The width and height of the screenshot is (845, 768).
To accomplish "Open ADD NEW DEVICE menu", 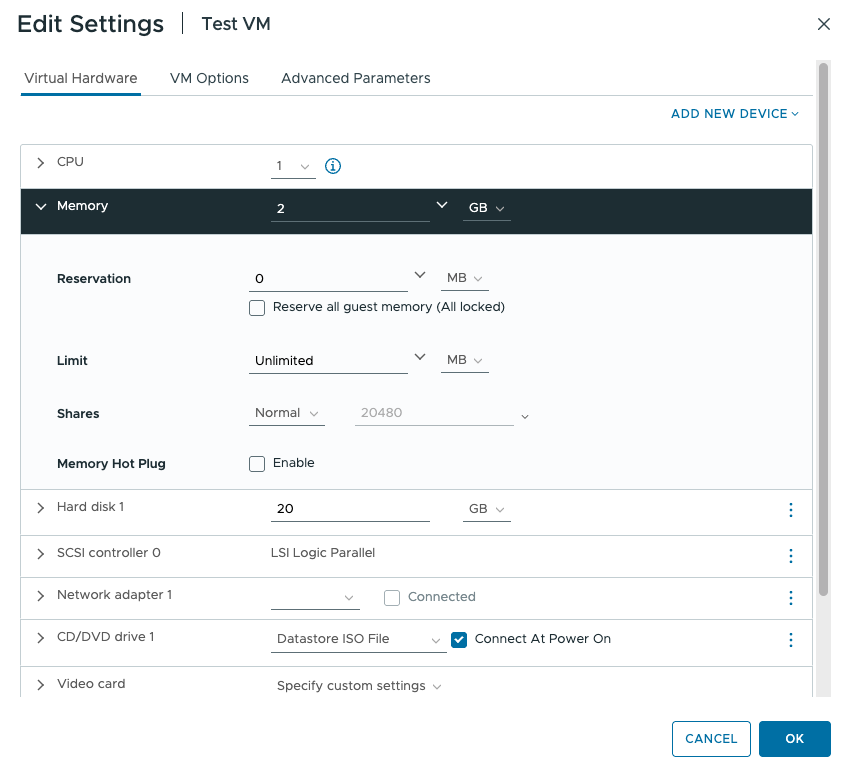I will 735,114.
